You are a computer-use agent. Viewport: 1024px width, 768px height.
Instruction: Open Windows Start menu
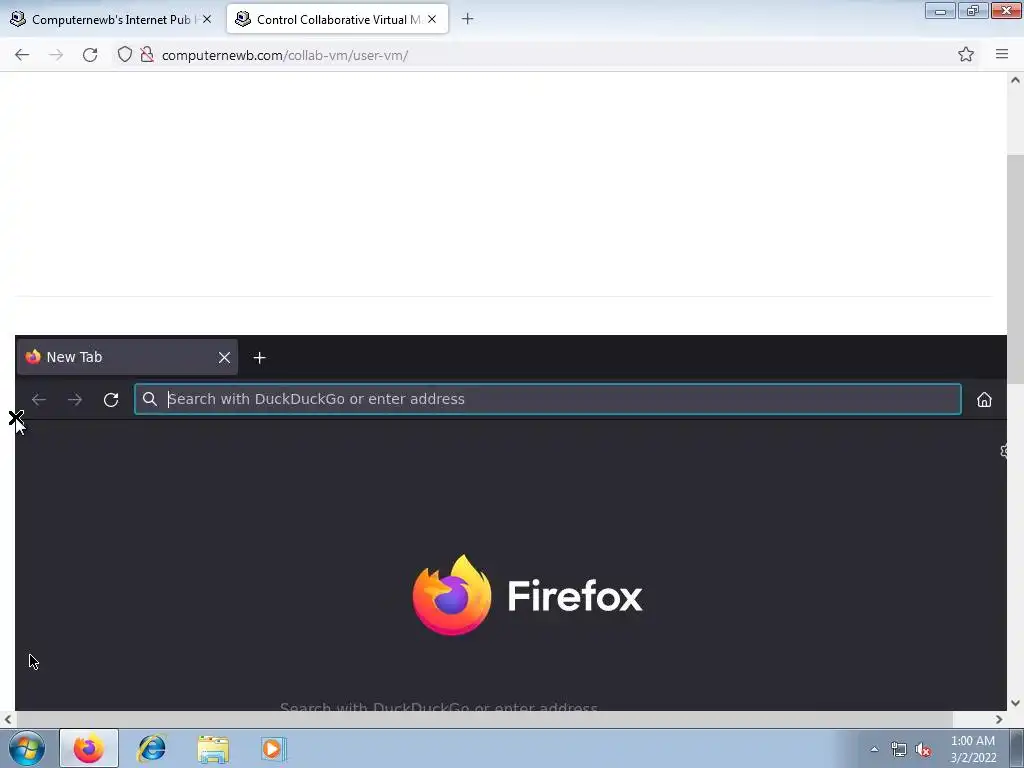pos(27,748)
